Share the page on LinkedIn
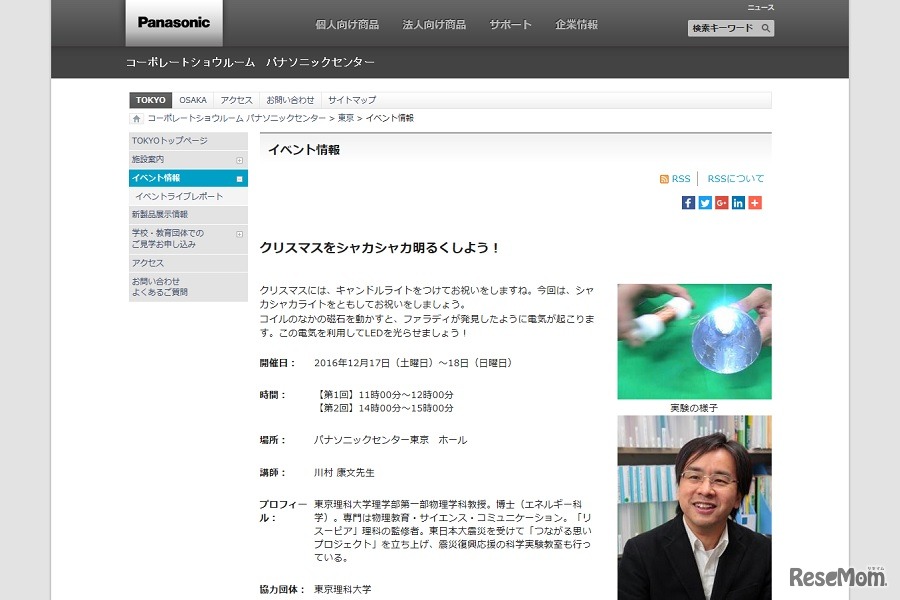This screenshot has width=900, height=600. pos(738,203)
